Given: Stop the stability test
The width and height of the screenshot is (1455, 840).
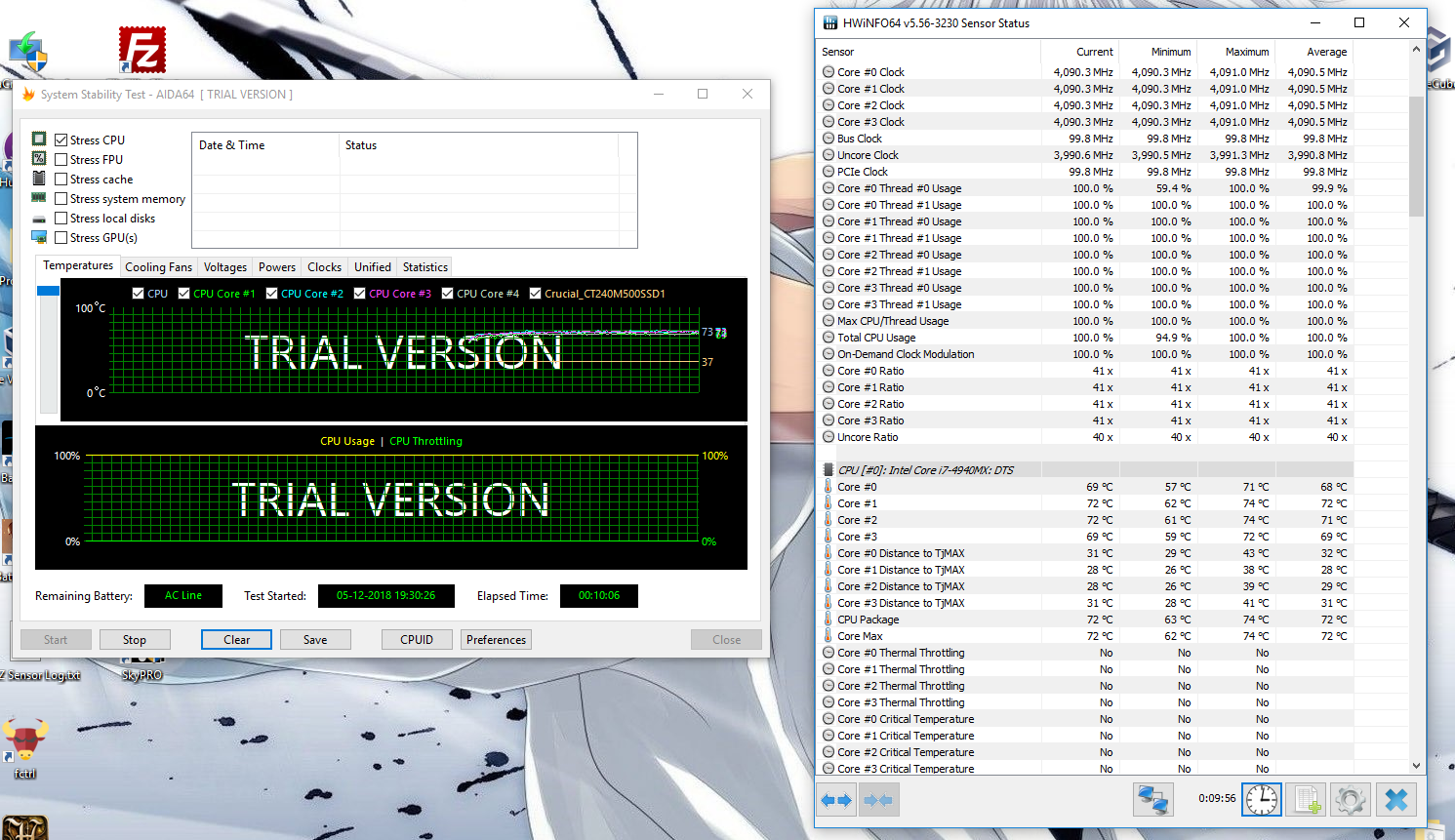Looking at the screenshot, I should [x=135, y=640].
